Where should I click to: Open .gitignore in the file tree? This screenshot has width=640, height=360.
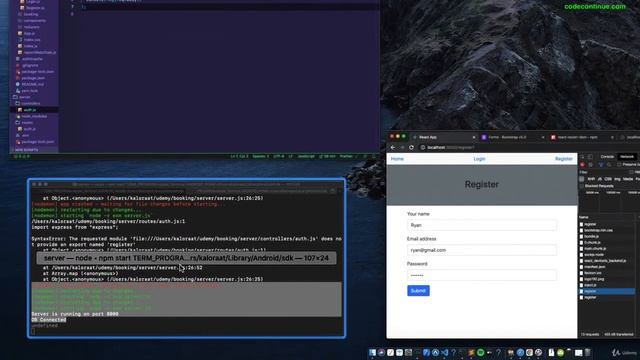coord(30,65)
